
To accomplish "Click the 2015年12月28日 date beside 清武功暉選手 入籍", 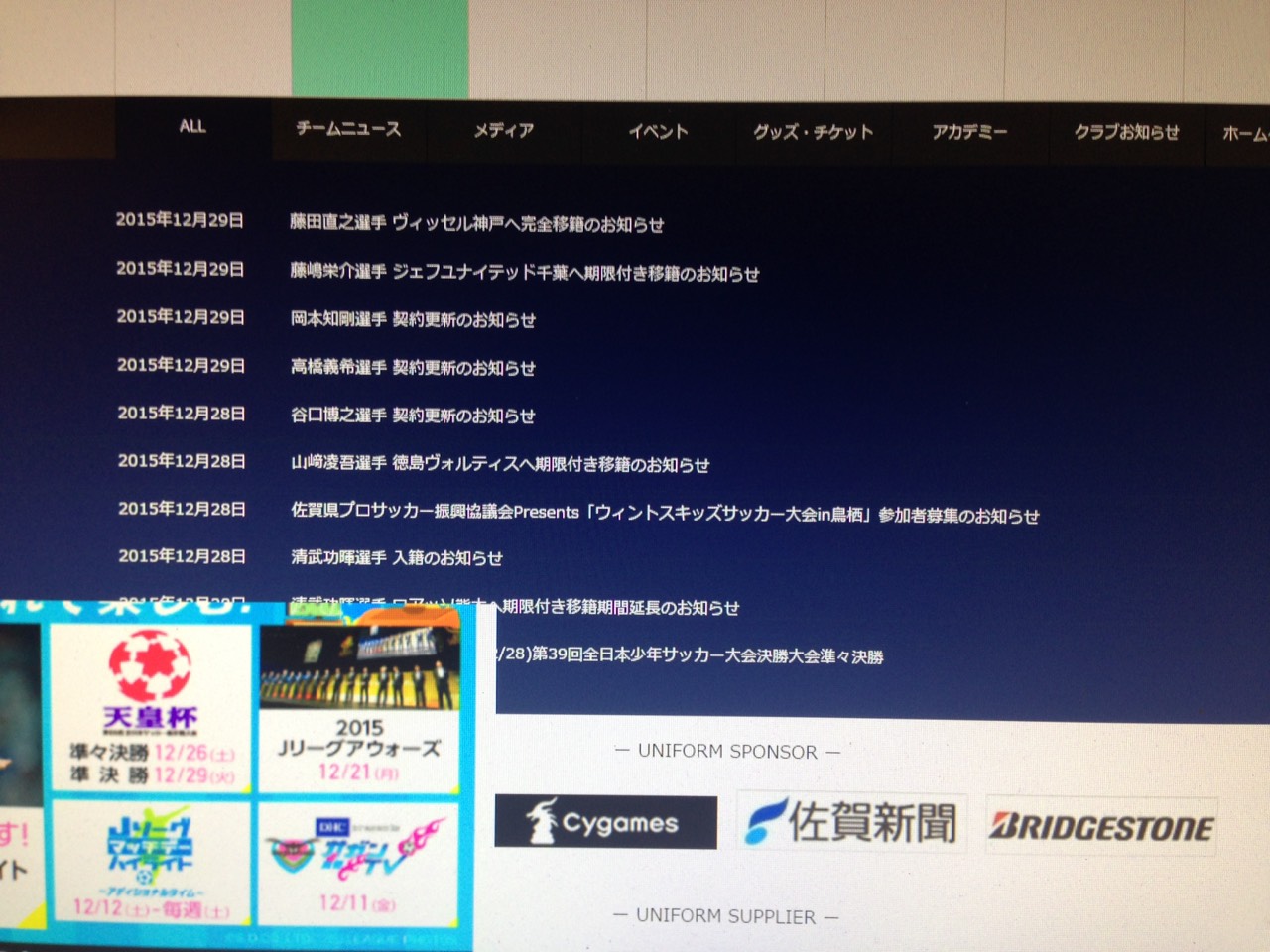I will click(182, 556).
